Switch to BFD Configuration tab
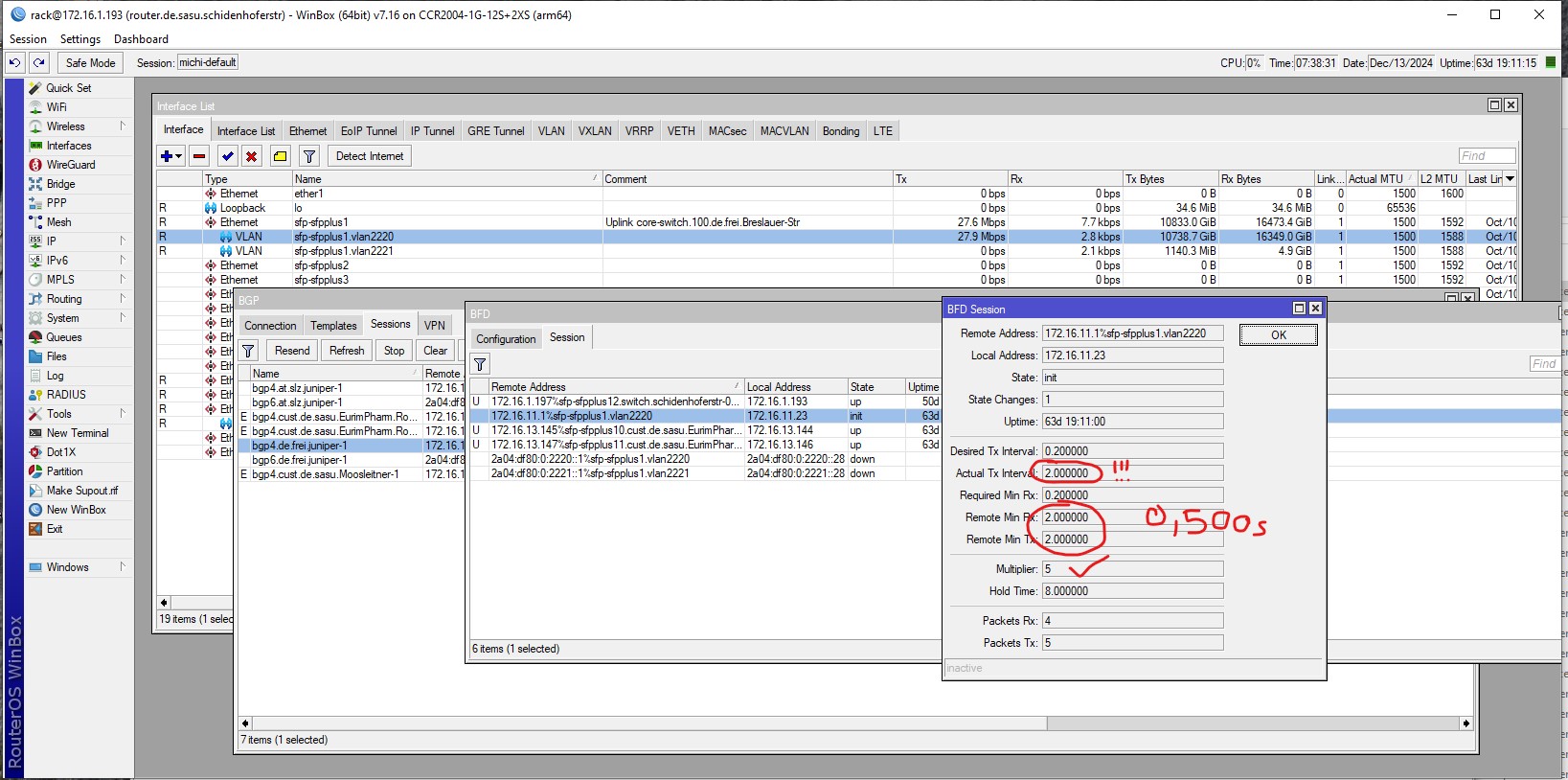The image size is (1568, 780). (506, 339)
